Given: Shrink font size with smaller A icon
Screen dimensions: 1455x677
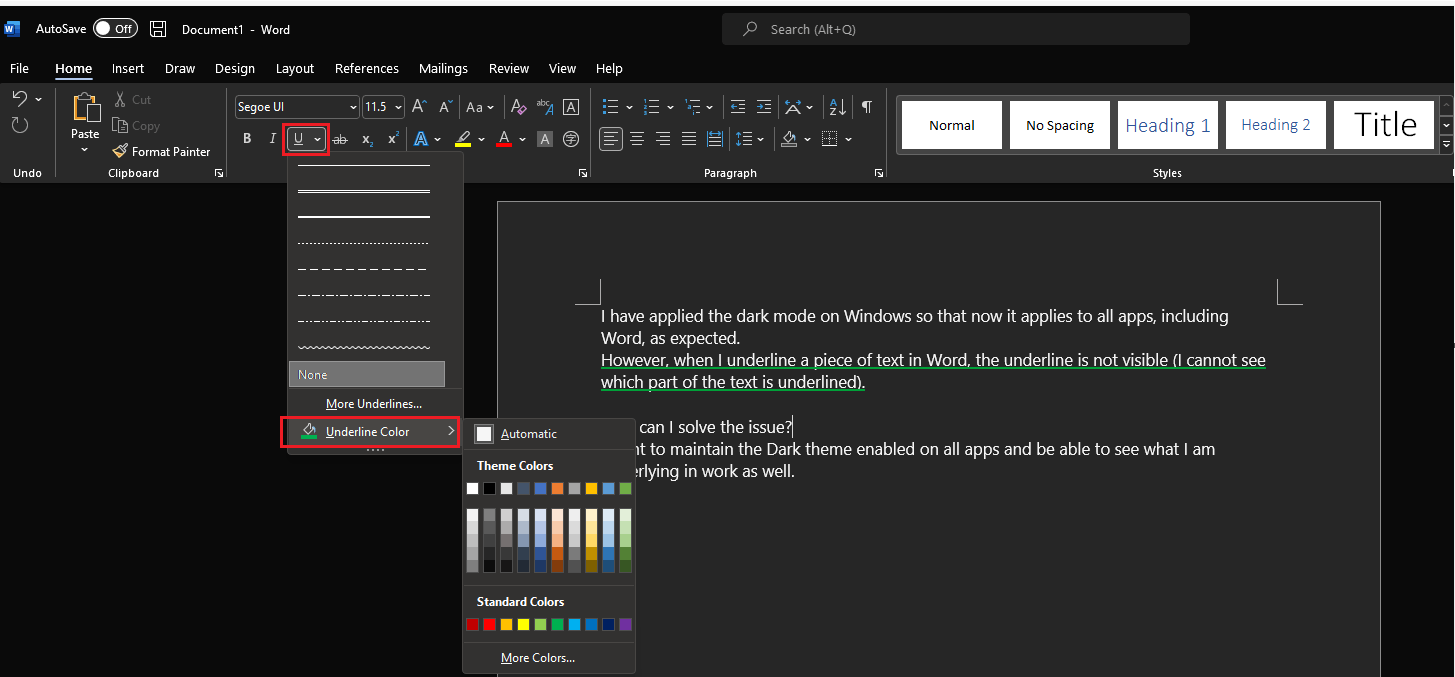Looking at the screenshot, I should click(445, 107).
